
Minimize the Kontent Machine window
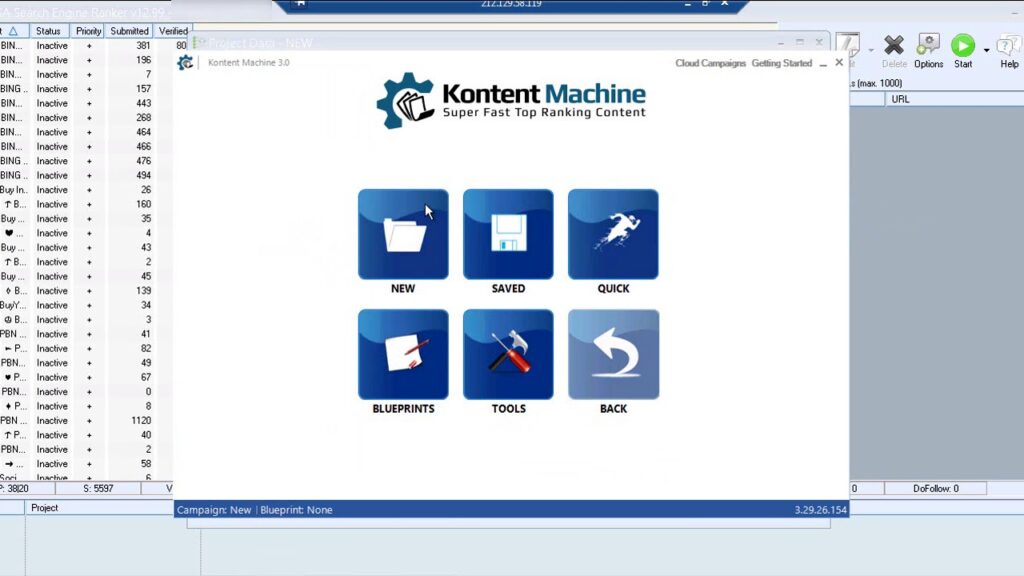[x=823, y=63]
